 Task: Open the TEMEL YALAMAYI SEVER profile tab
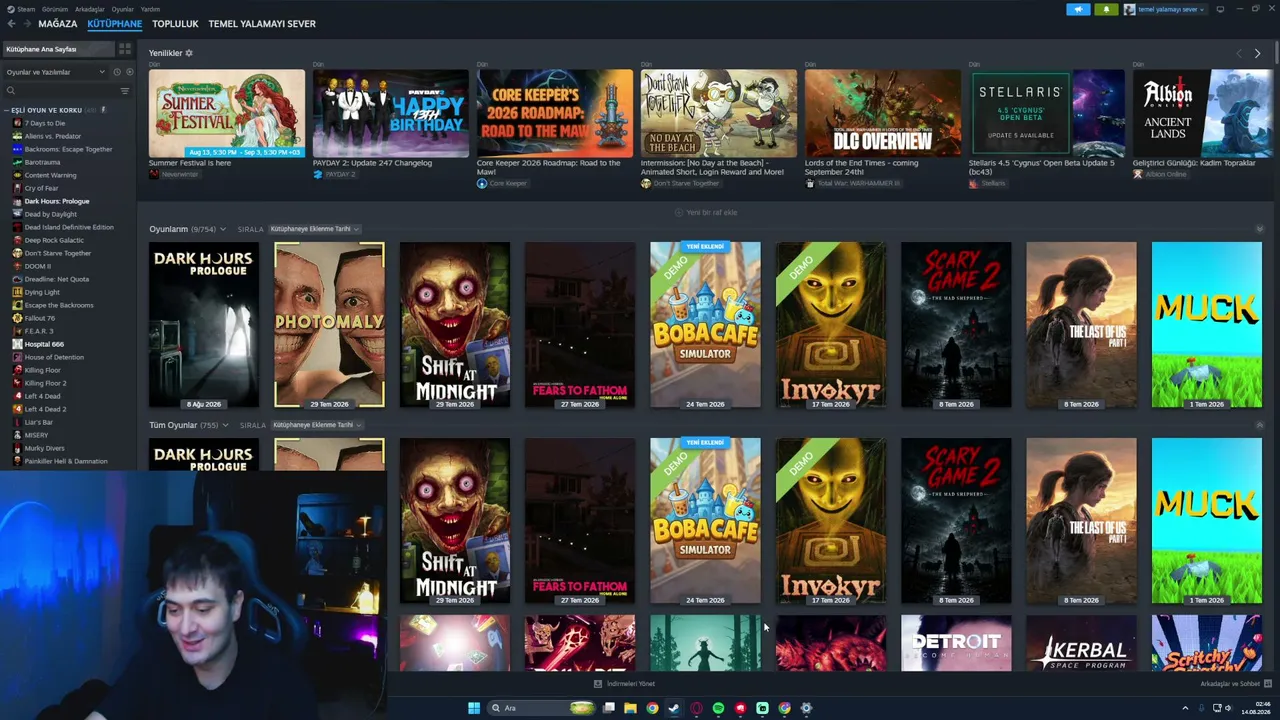(x=262, y=24)
